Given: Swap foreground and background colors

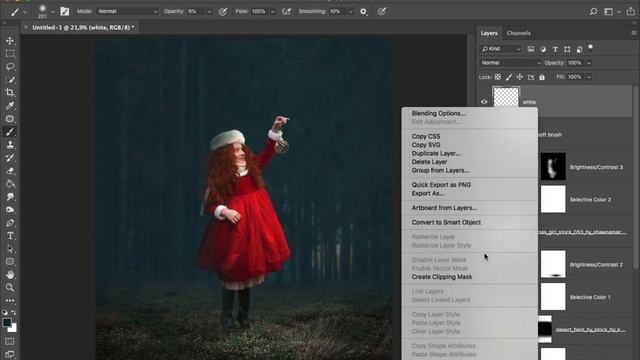Looking at the screenshot, I should 14,313.
